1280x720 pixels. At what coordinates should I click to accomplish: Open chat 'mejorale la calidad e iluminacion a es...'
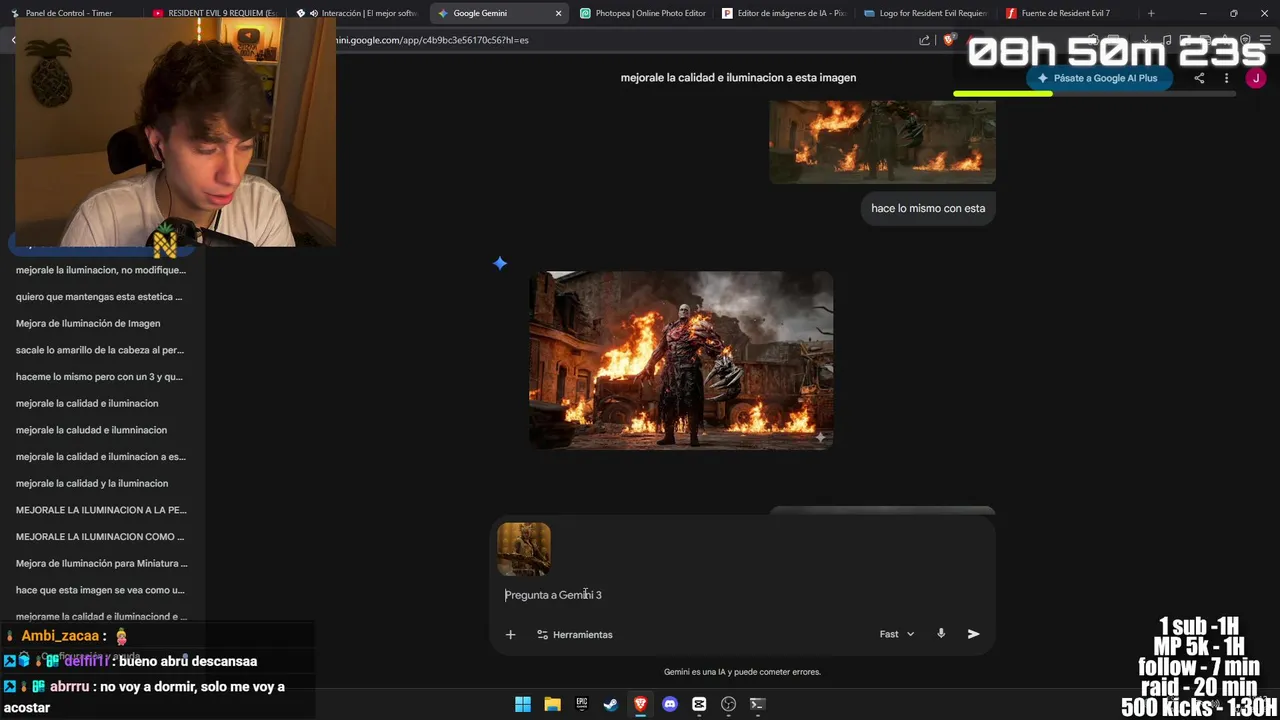click(x=101, y=457)
